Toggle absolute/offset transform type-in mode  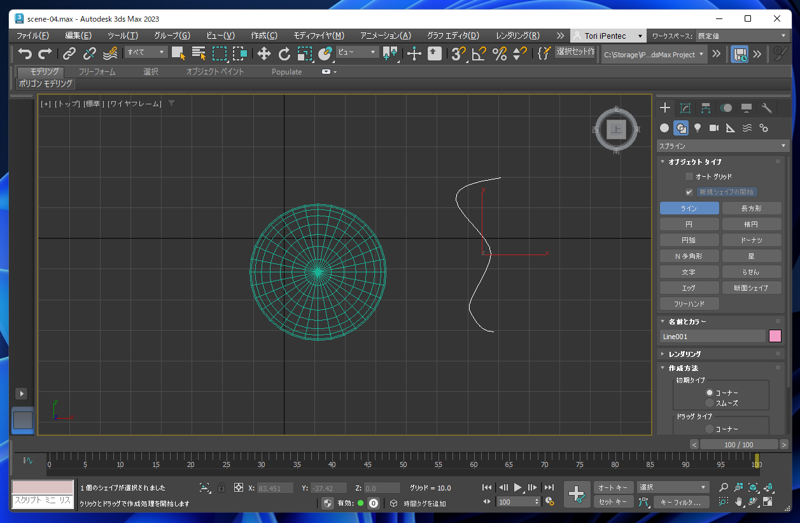[238, 488]
